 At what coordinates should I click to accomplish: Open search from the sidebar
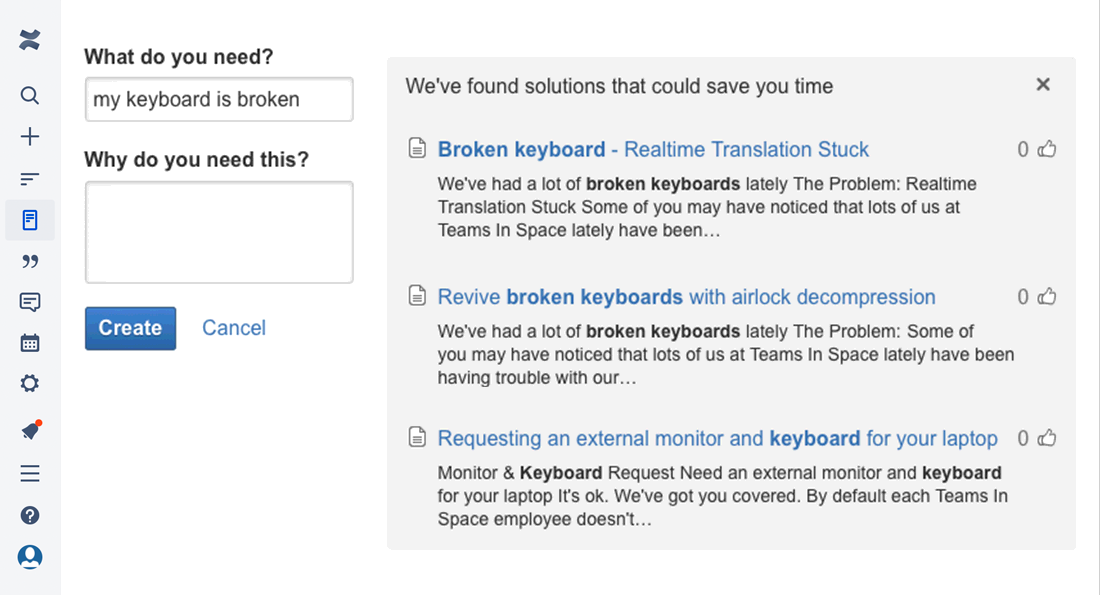click(x=30, y=96)
